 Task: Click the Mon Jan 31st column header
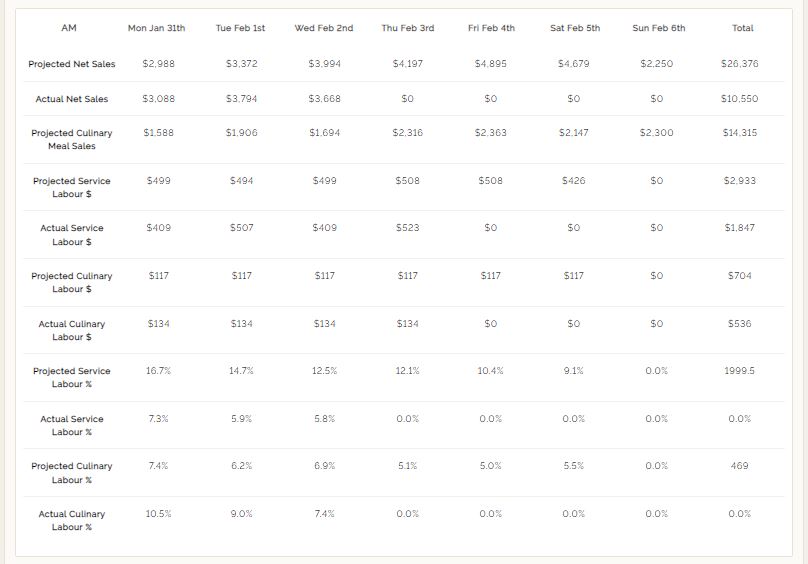157,28
